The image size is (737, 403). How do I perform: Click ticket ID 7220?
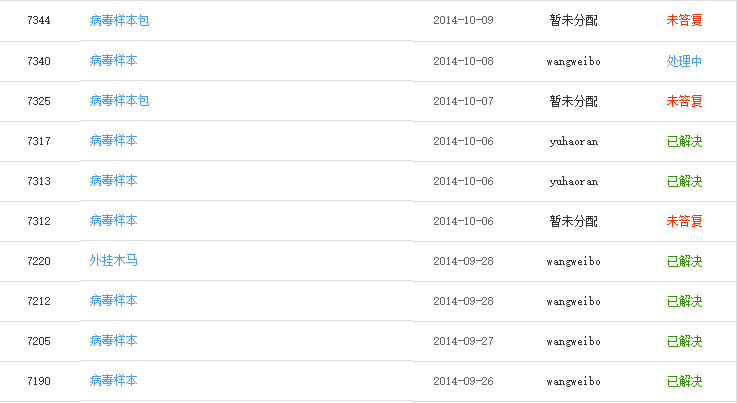pyautogui.click(x=39, y=261)
